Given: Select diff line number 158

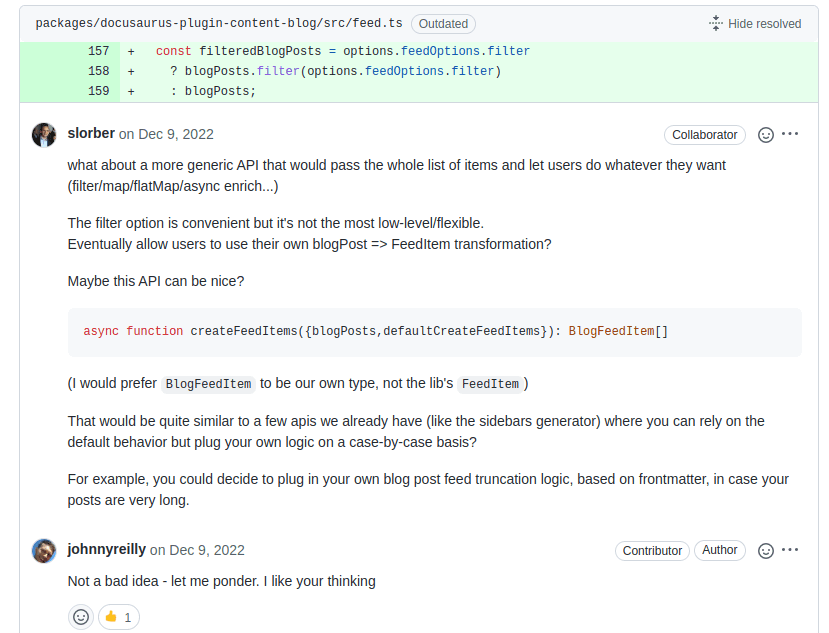Looking at the screenshot, I should 98,71.
